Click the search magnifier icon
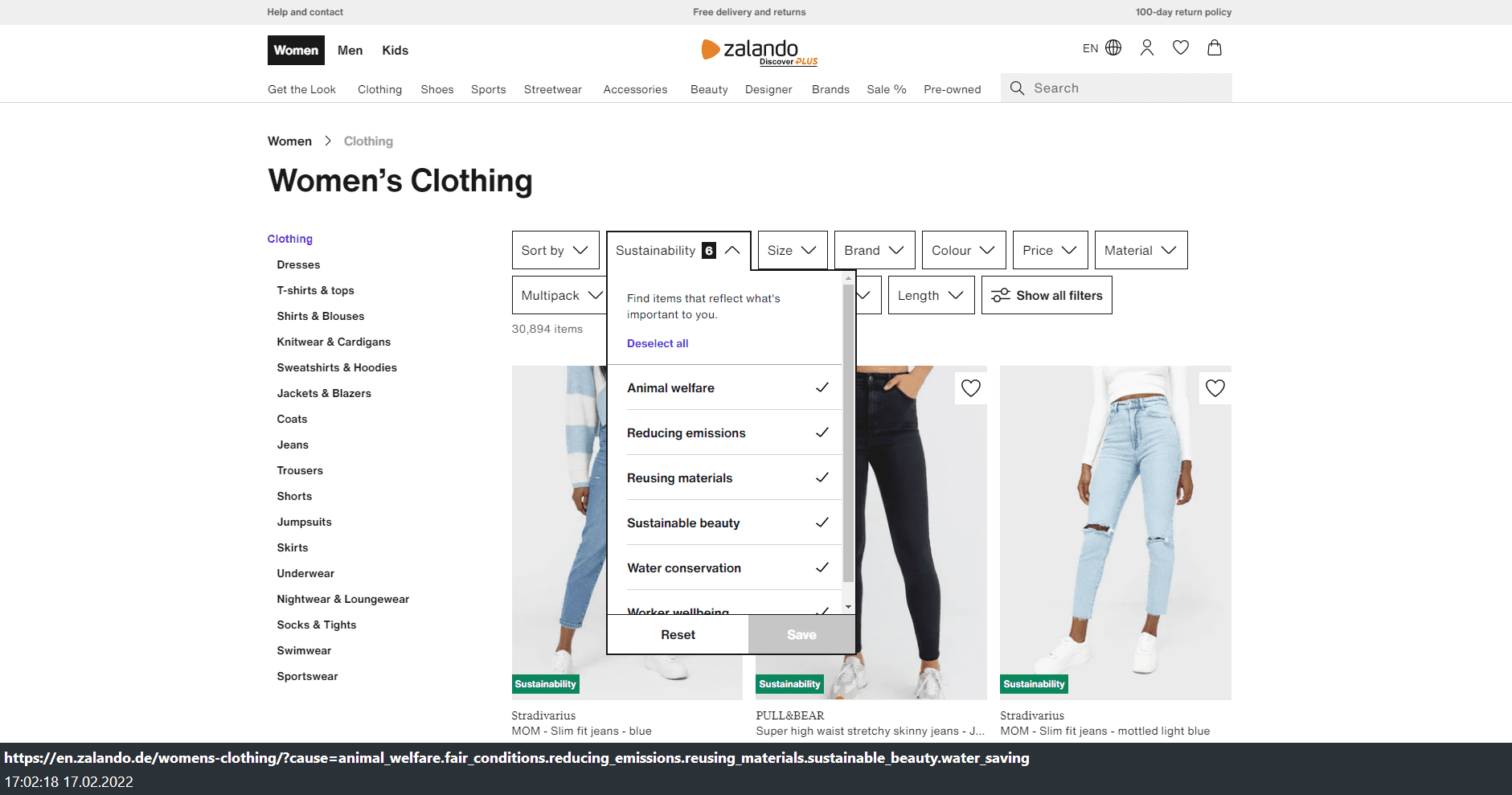Image resolution: width=1512 pixels, height=795 pixels. (1017, 88)
